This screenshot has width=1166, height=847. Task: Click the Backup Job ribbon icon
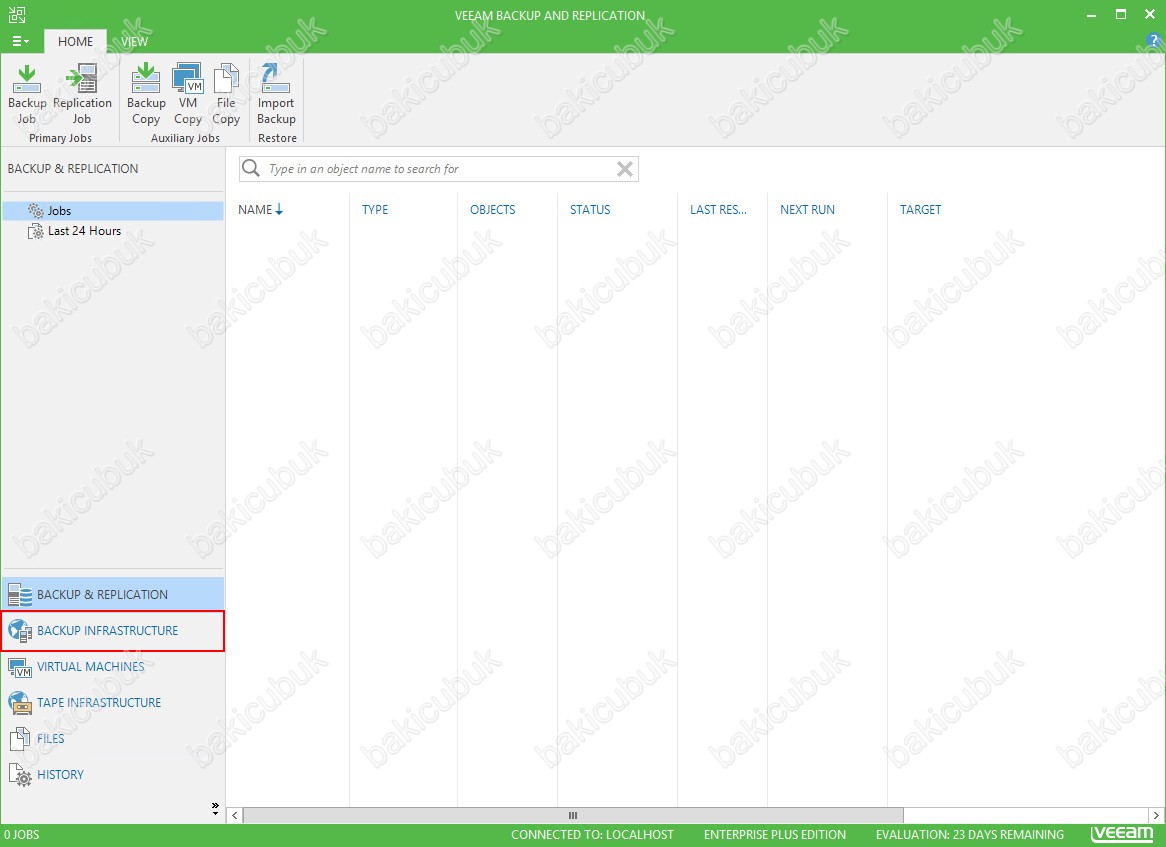[x=27, y=94]
